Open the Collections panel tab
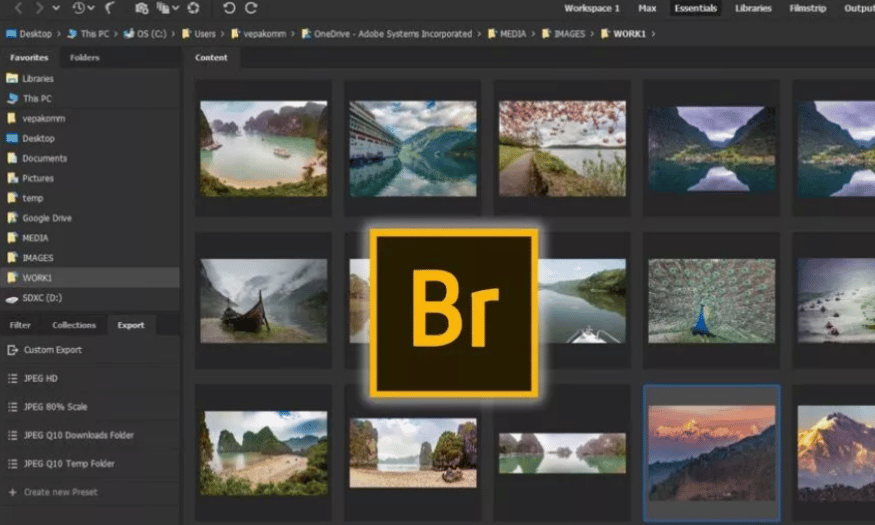Viewport: 875px width, 525px height. point(74,325)
